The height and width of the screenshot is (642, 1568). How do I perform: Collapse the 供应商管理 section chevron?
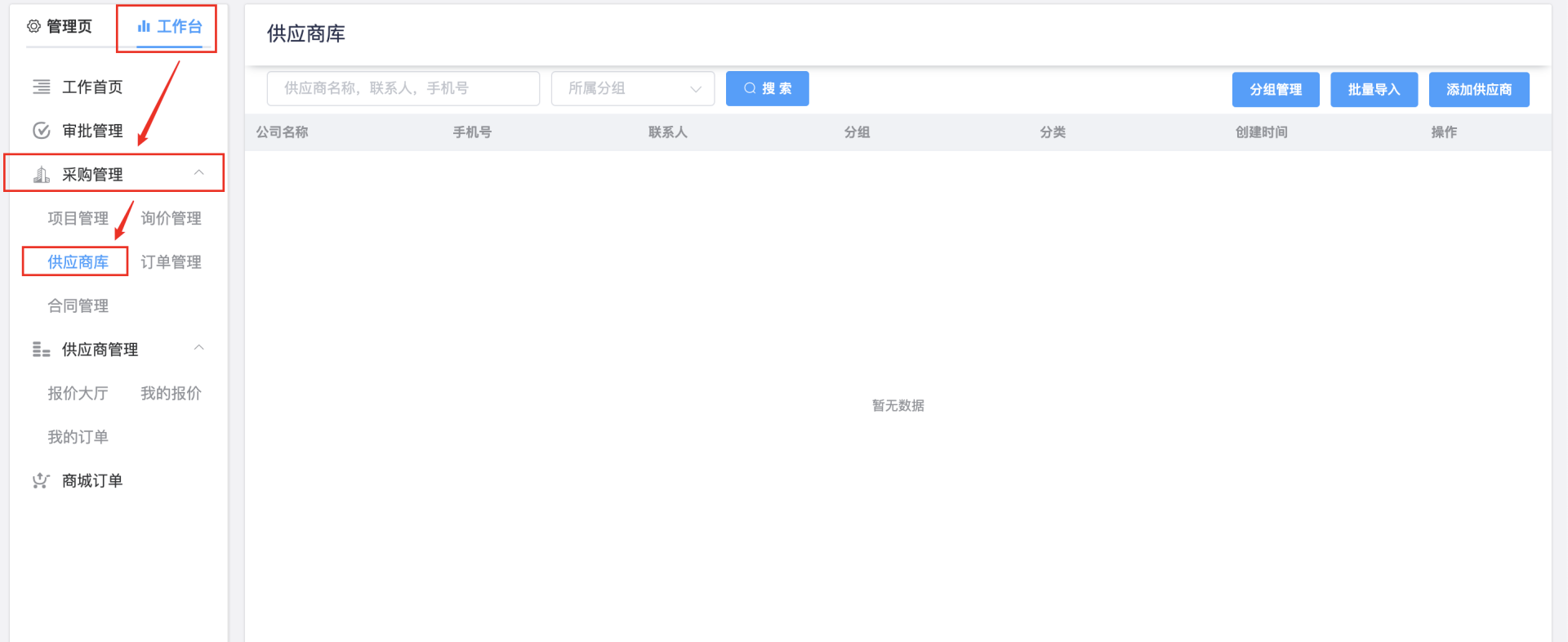click(198, 348)
